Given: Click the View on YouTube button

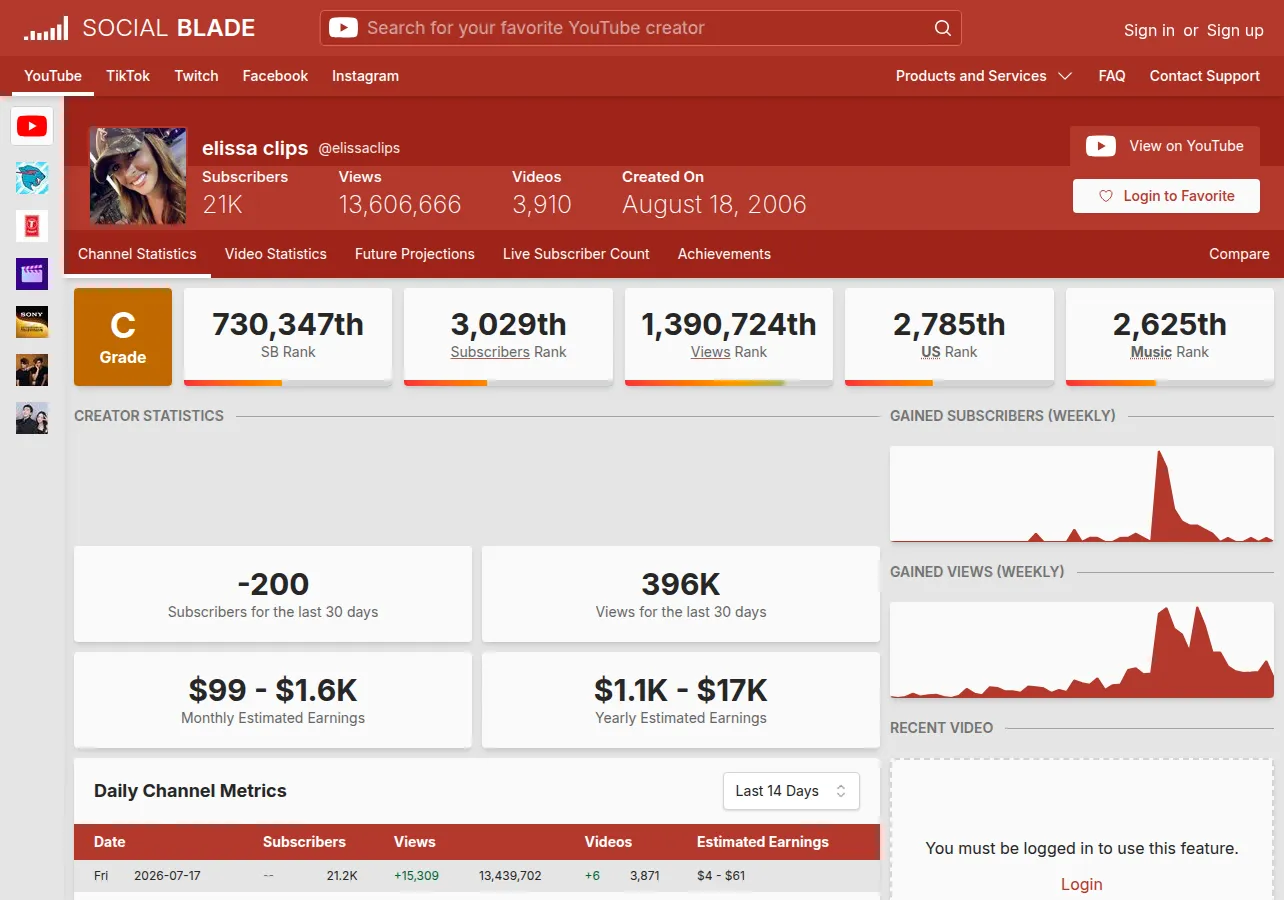Looking at the screenshot, I should [x=1165, y=146].
